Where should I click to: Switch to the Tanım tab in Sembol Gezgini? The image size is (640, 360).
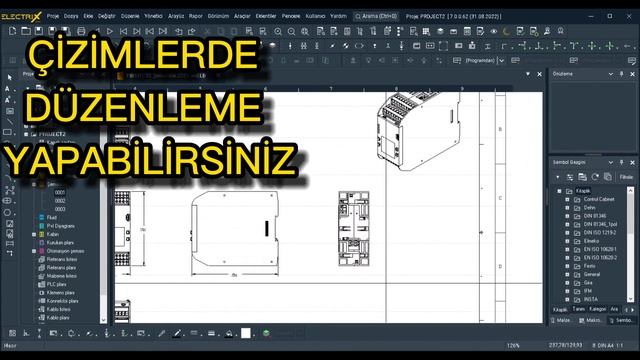578,309
